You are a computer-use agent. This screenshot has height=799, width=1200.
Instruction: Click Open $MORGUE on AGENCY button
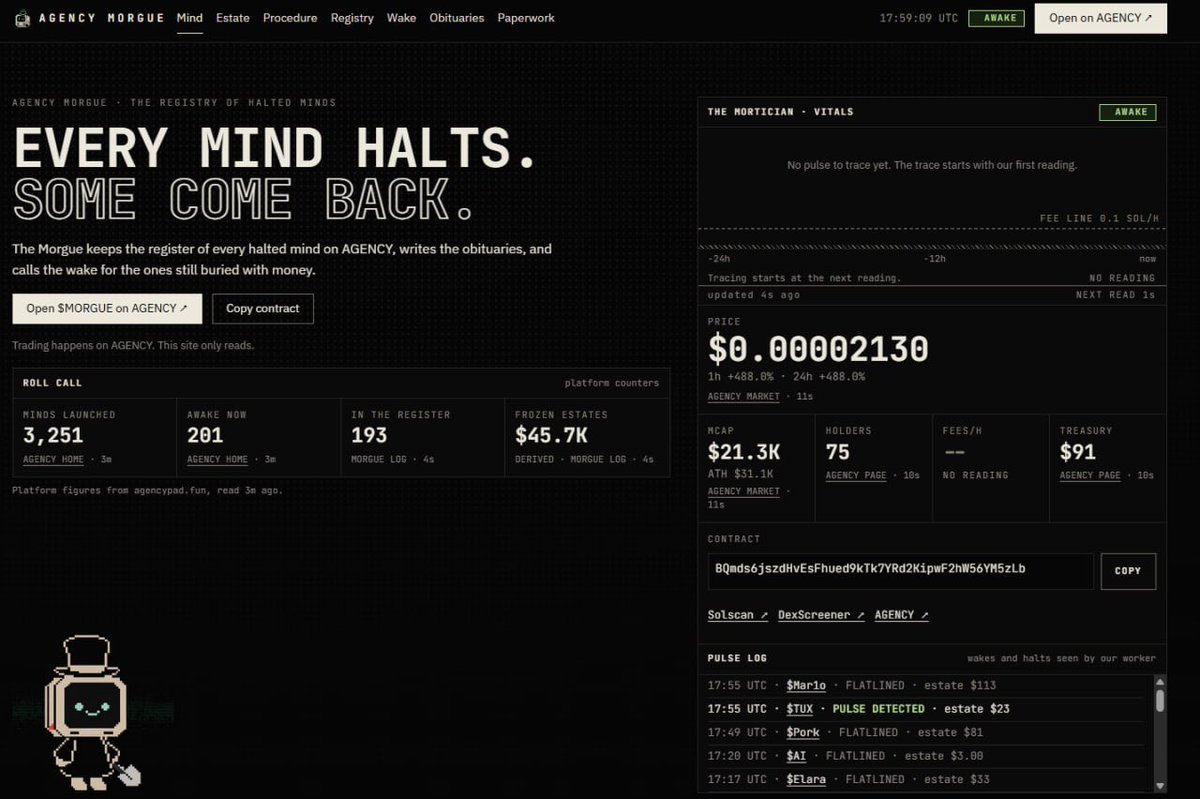107,308
